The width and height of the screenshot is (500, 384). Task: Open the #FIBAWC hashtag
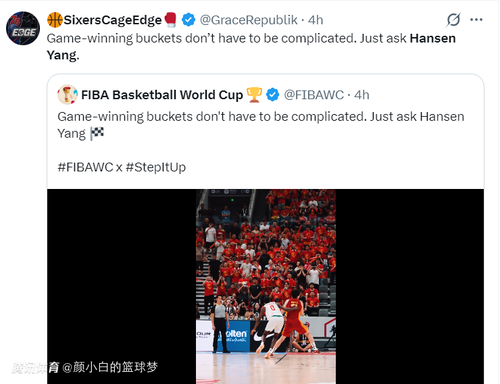coord(85,167)
